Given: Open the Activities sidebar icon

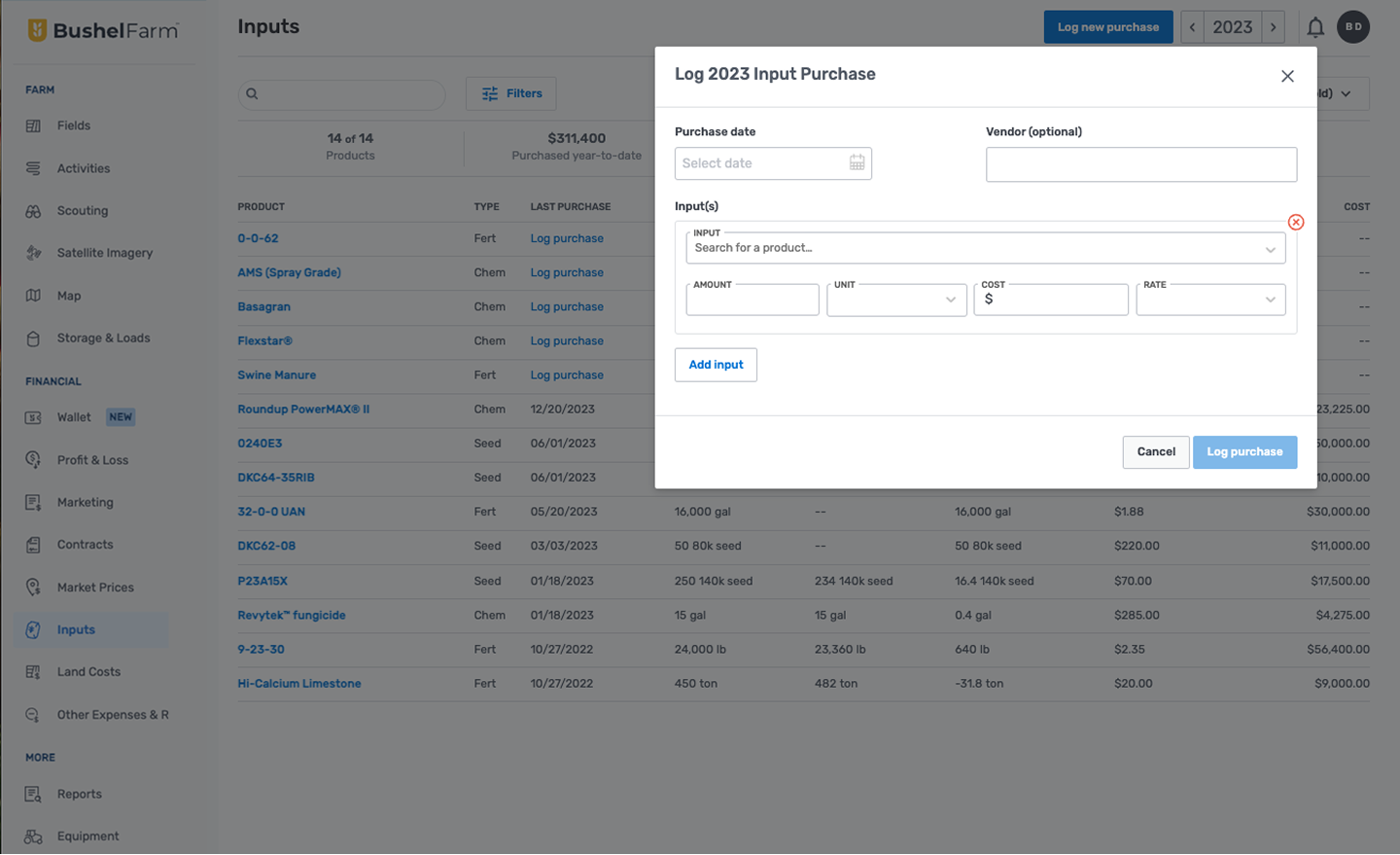Looking at the screenshot, I should (x=33, y=168).
